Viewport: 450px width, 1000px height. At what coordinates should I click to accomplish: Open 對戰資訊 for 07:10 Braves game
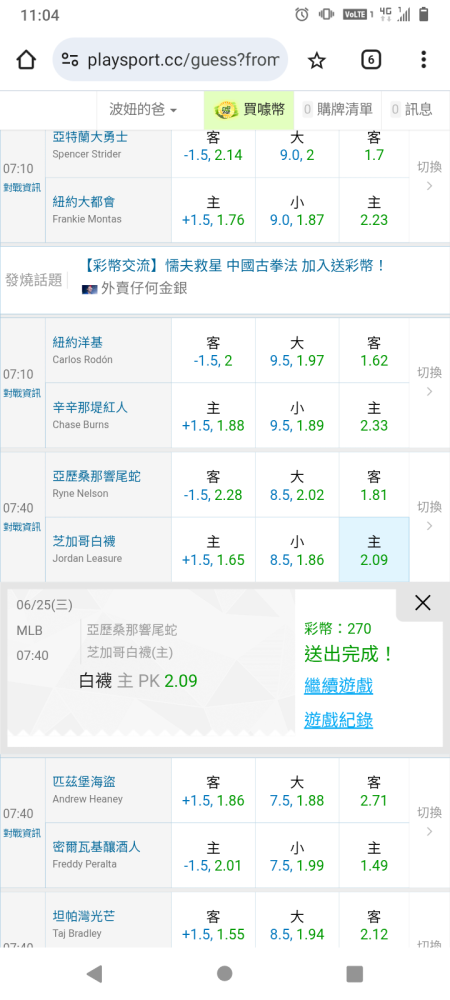pyautogui.click(x=22, y=188)
